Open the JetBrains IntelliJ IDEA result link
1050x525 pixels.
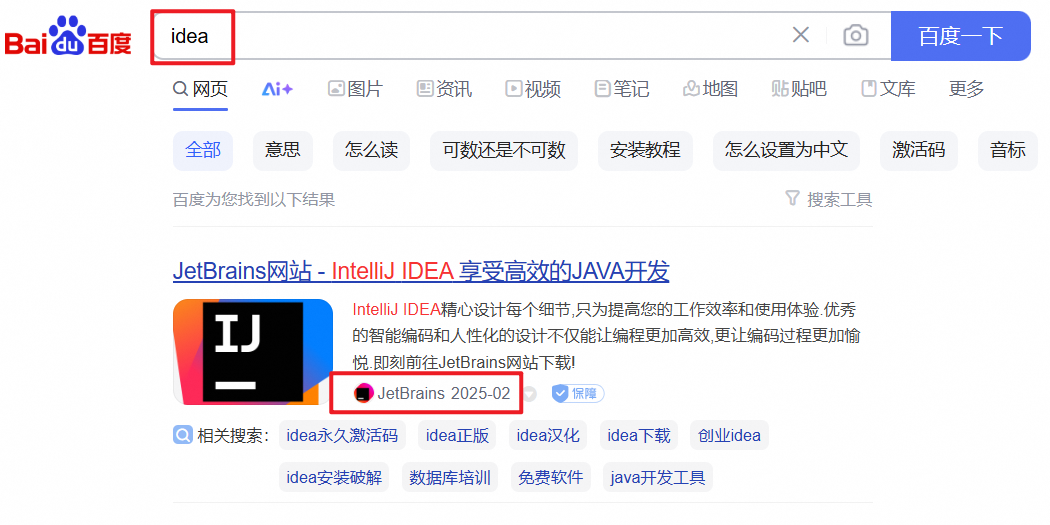pos(421,271)
